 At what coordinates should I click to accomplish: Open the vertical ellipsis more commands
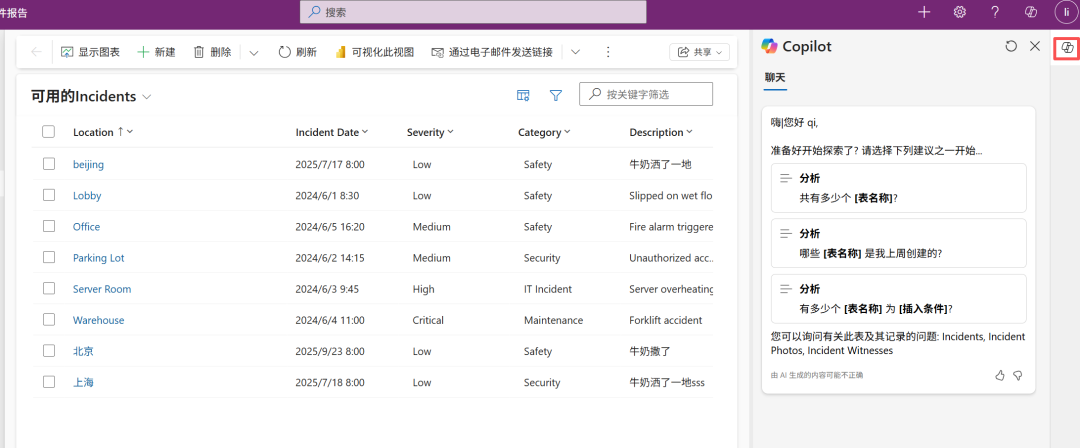pos(608,52)
